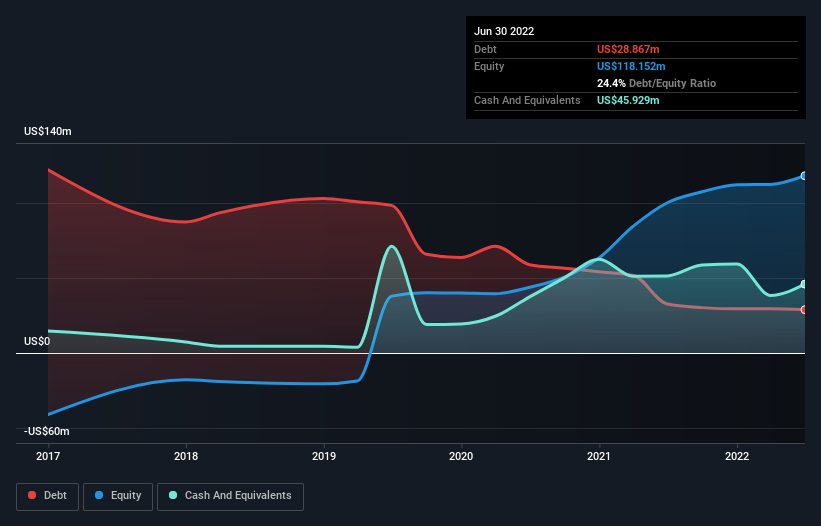Viewport: 821px width, 526px height.
Task: Click the US$0 axis label
Action: [x=37, y=342]
